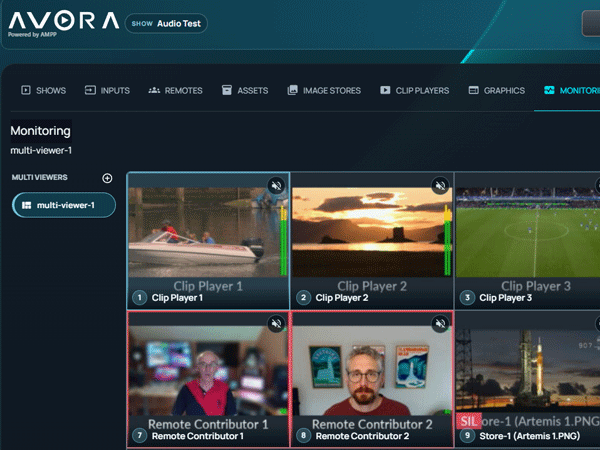Click the Show Audio Test pill
Screen dimensions: 600x450
(166, 24)
